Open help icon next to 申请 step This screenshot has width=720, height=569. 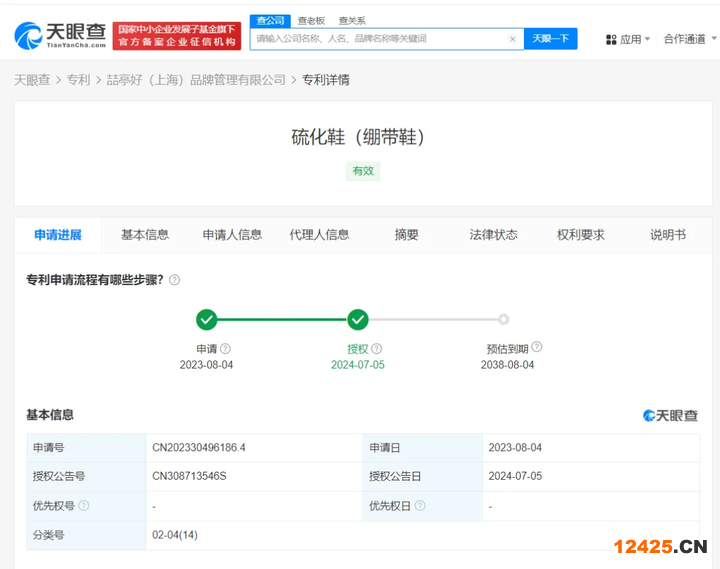pos(225,349)
